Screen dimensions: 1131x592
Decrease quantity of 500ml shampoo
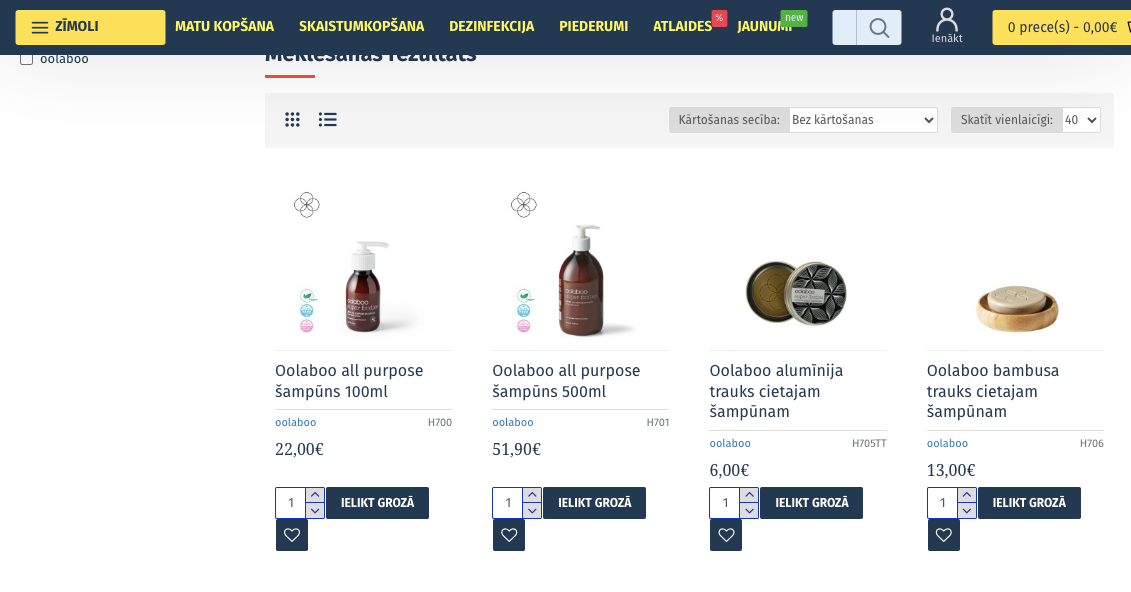(x=532, y=511)
